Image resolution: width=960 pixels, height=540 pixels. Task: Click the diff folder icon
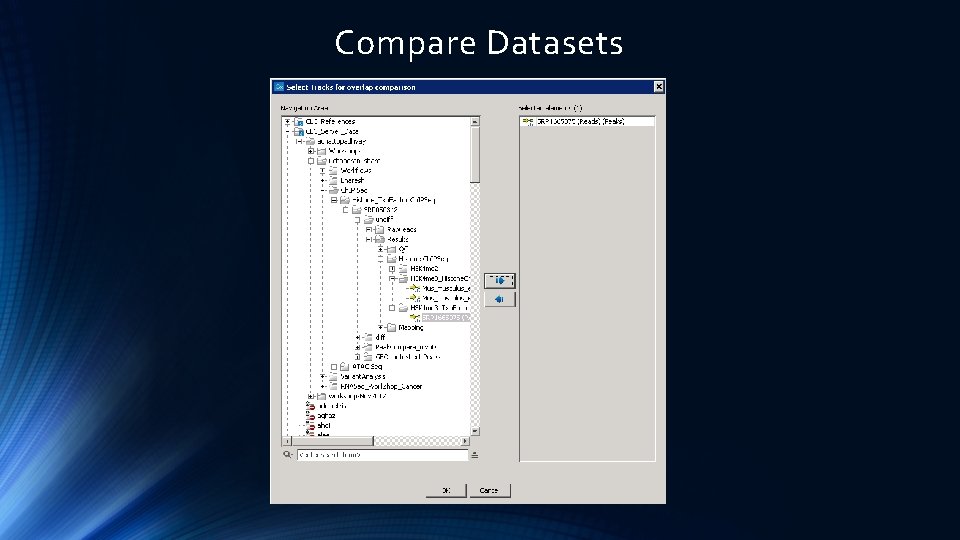(368, 337)
